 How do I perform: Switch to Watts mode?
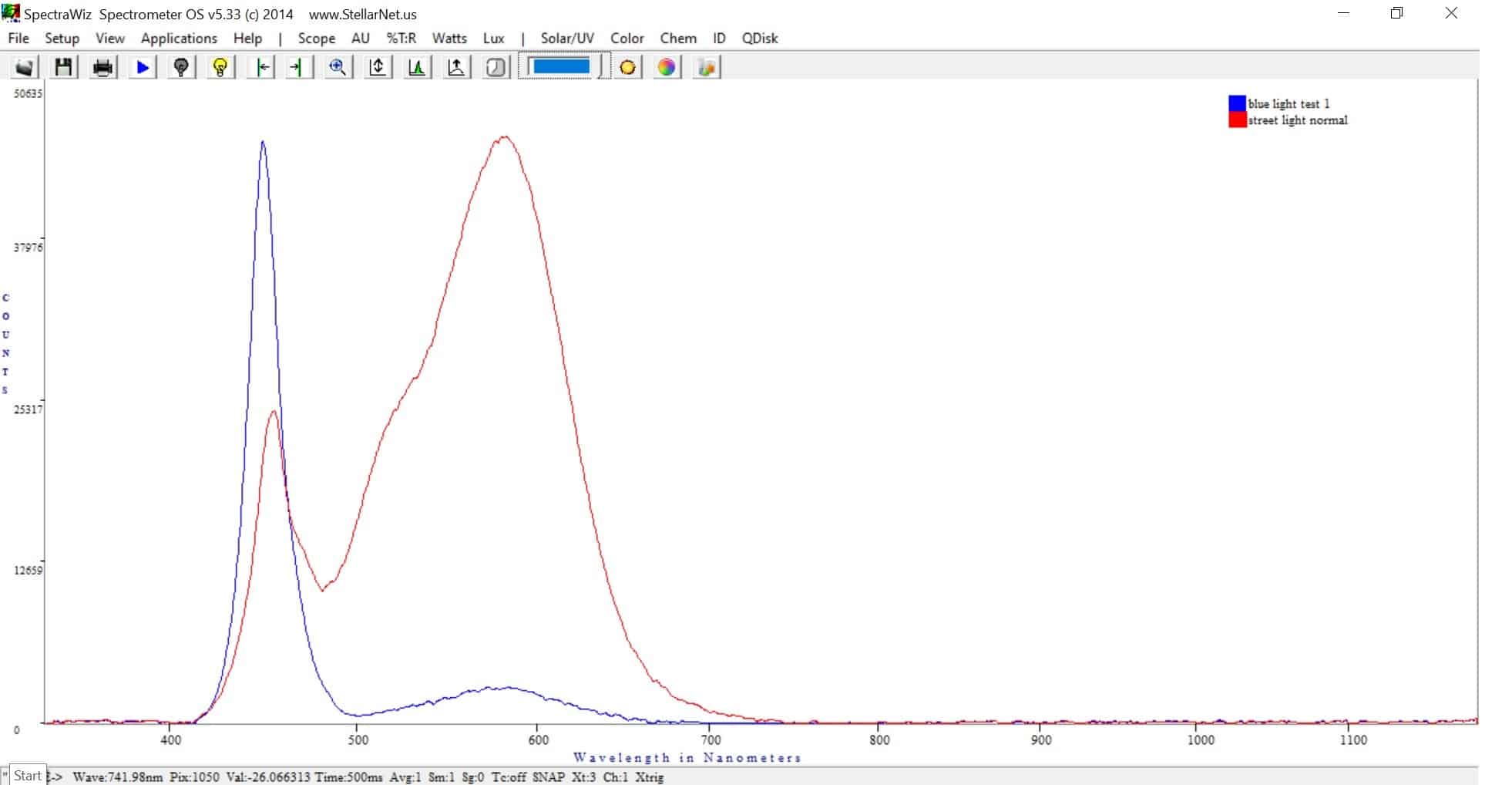point(449,38)
